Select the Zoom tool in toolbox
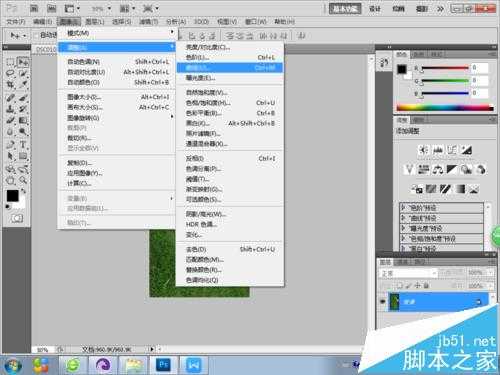This screenshot has height=375, width=500. (x=23, y=180)
